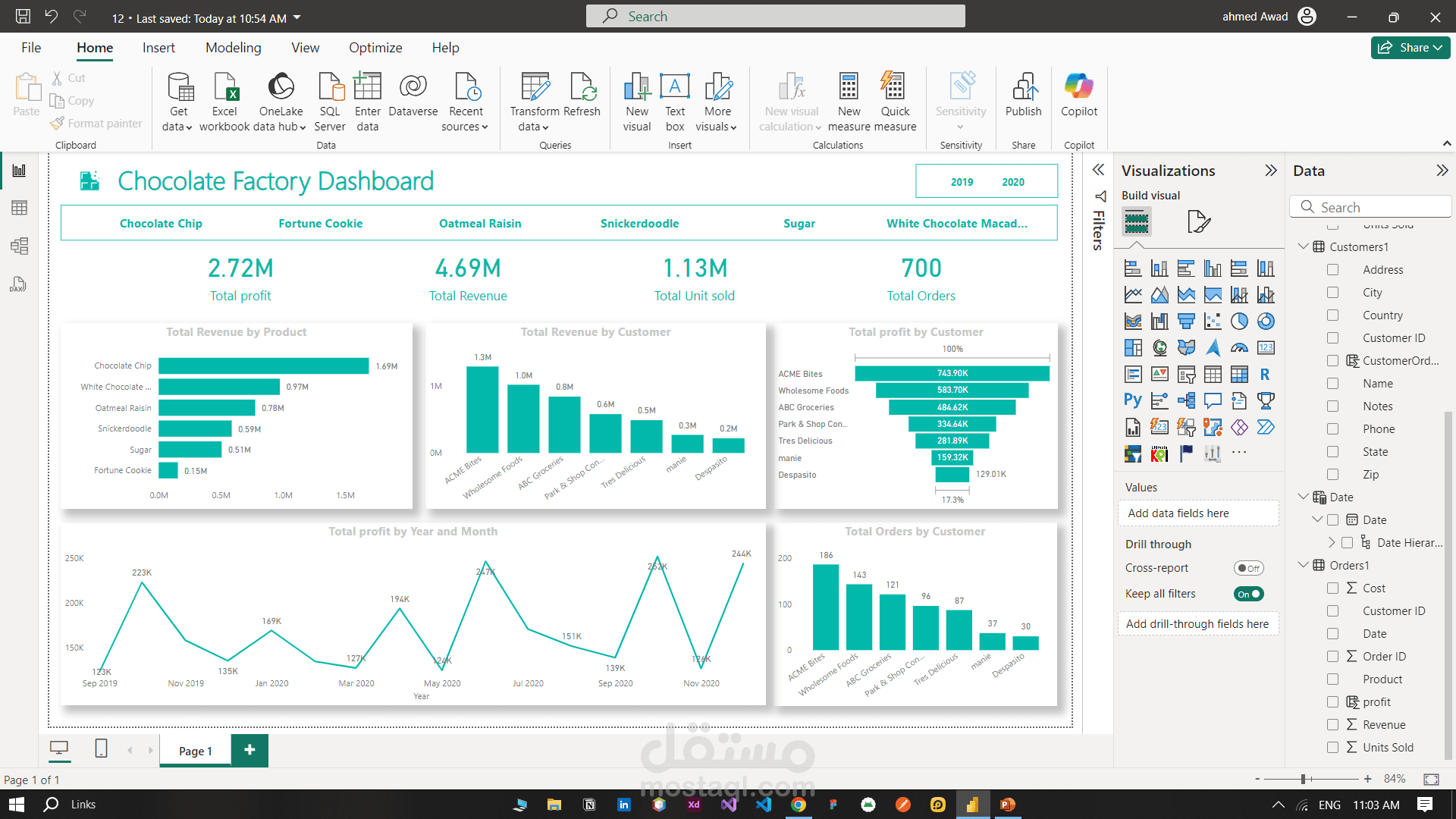Viewport: 1456px width, 819px height.
Task: Open the View menu tab
Action: point(304,47)
